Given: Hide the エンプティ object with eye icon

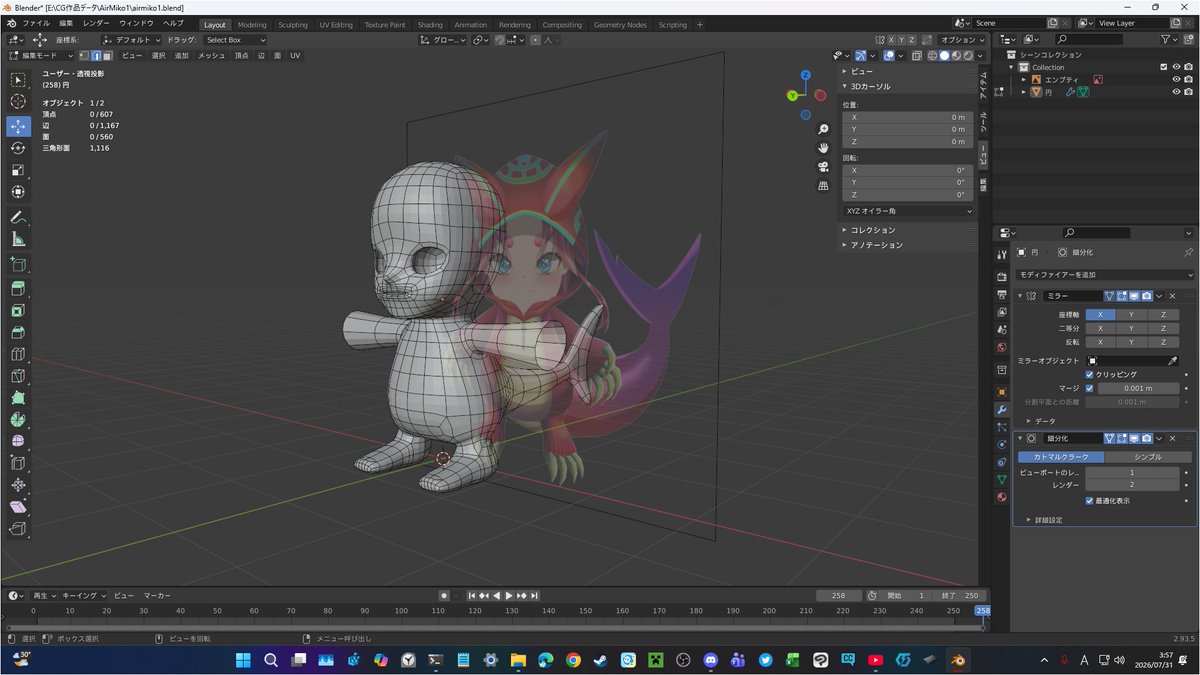Looking at the screenshot, I should [1175, 79].
